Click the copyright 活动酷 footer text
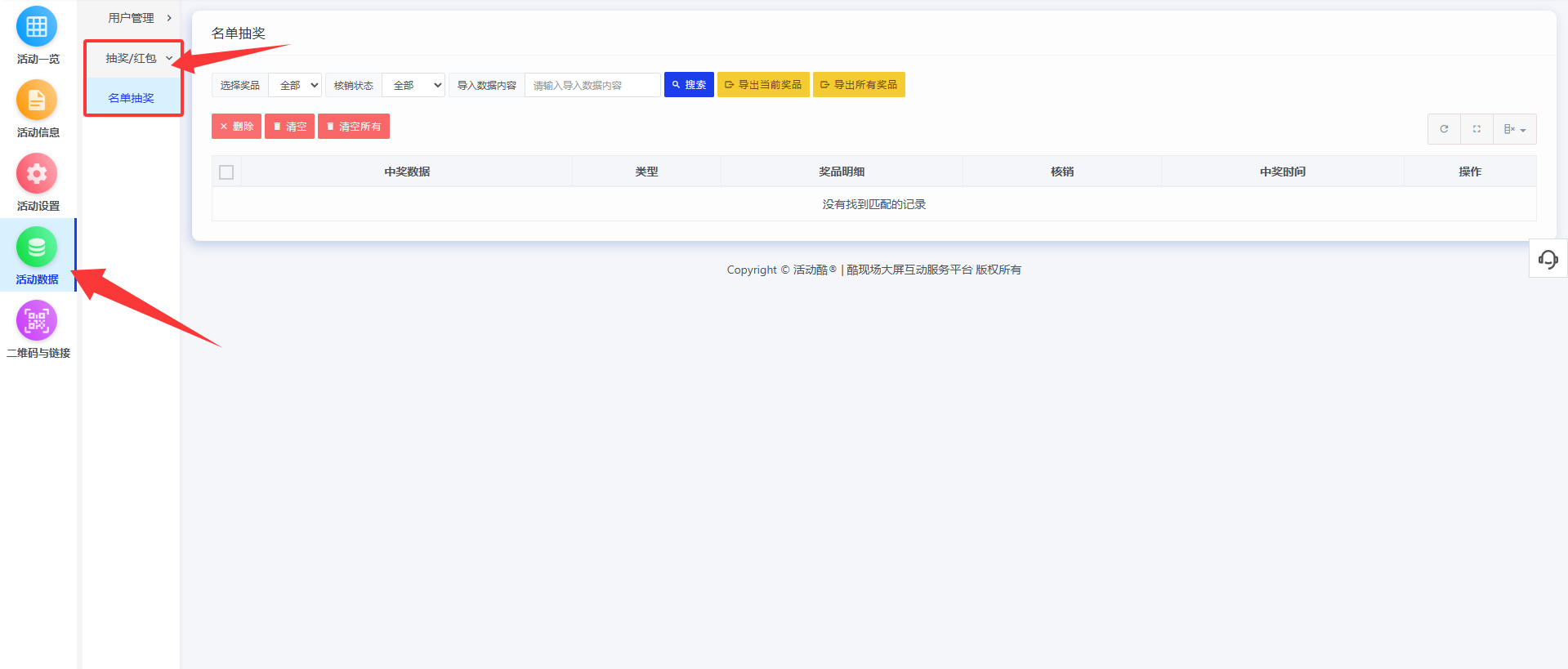1568x669 pixels. point(874,270)
